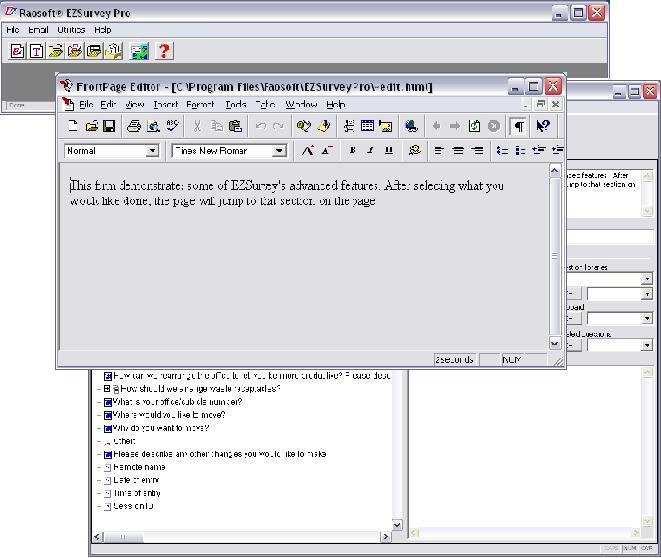Select 'Time of entry' tree item
This screenshot has height=558, width=661.
coord(137,493)
